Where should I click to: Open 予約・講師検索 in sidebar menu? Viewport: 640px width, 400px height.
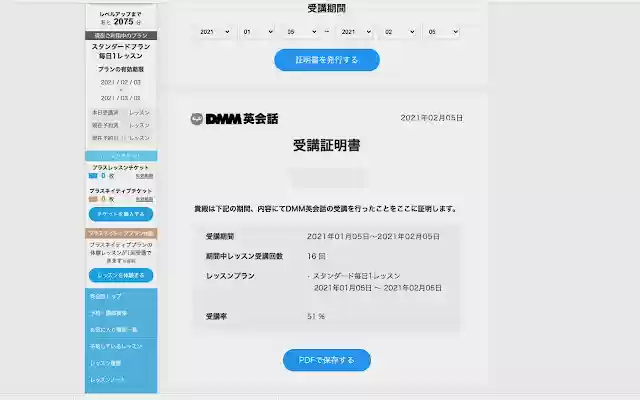click(x=121, y=313)
